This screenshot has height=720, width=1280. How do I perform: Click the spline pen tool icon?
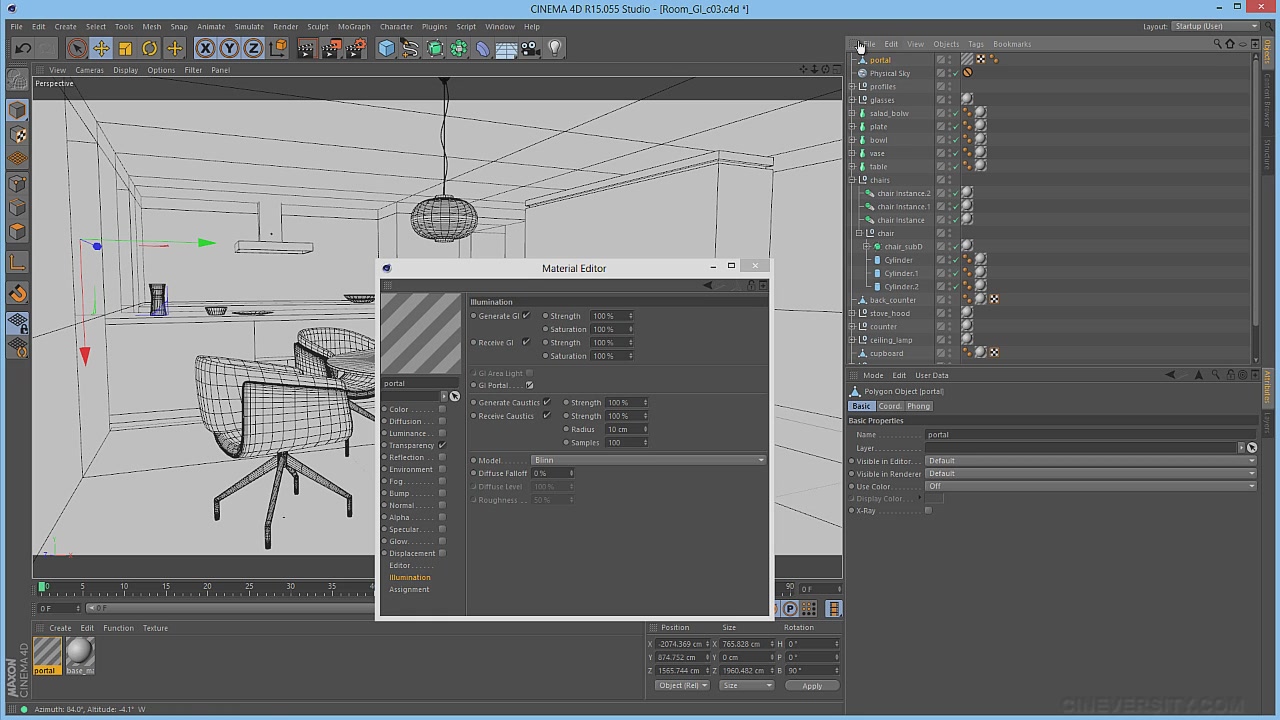410,48
